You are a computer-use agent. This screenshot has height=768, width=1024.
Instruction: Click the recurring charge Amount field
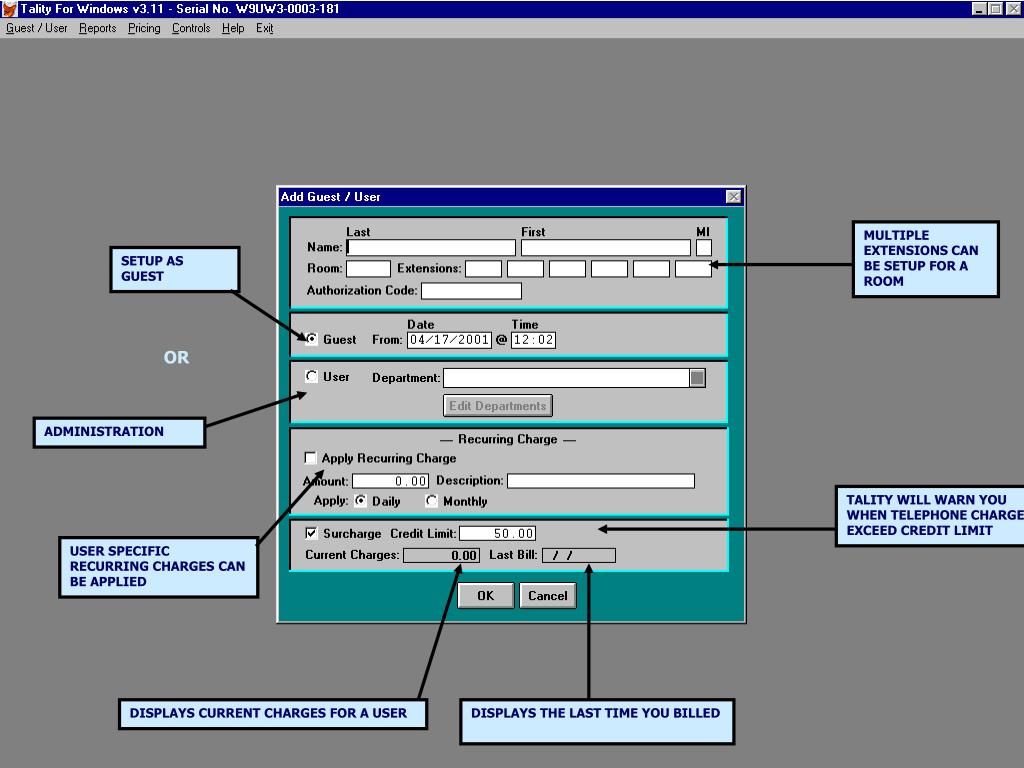(x=391, y=481)
